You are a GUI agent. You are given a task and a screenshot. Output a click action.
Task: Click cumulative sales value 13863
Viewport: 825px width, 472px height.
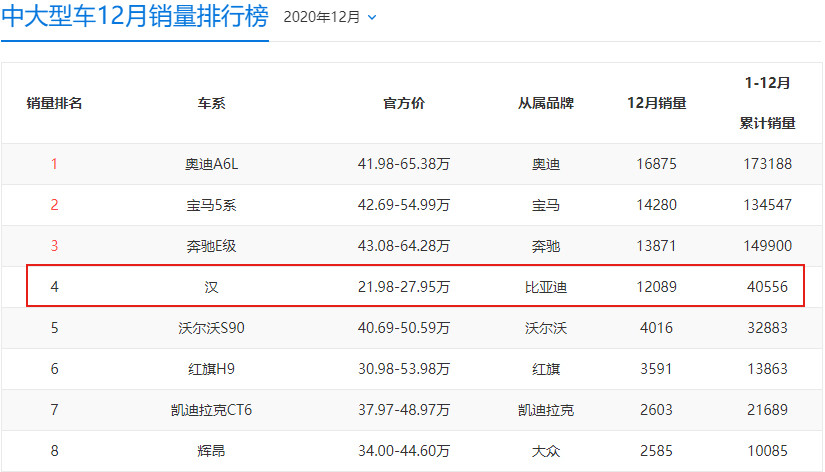(767, 369)
